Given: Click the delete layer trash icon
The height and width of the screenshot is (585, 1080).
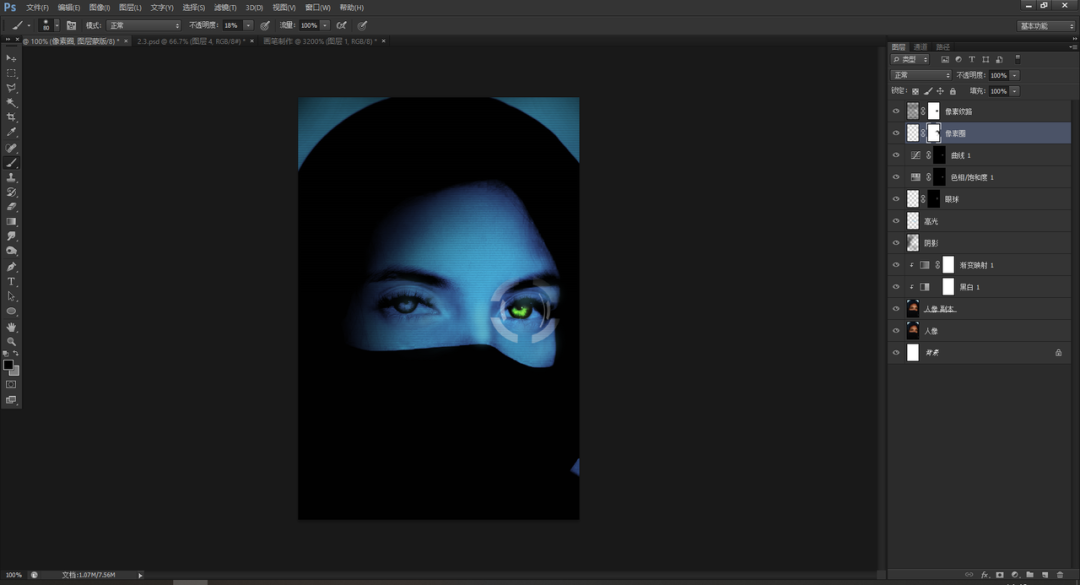Looking at the screenshot, I should click(1060, 575).
